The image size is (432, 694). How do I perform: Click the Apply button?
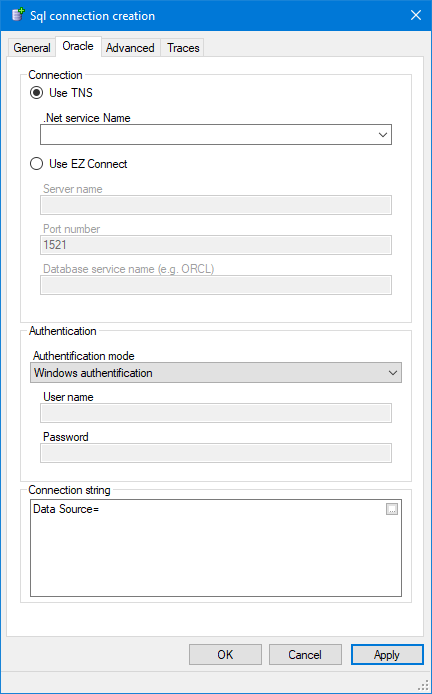[387, 655]
